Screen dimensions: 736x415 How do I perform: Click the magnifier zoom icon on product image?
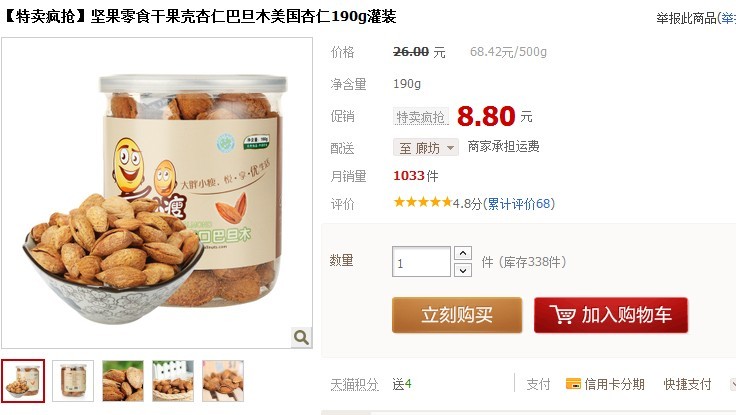click(301, 337)
